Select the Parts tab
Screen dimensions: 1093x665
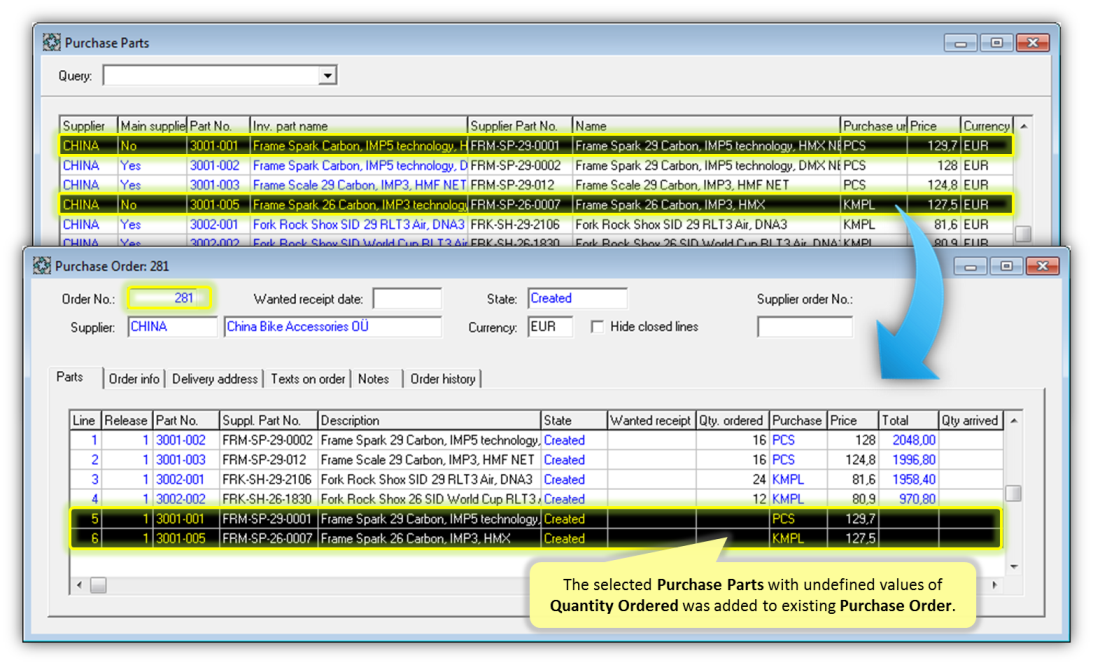[72, 377]
